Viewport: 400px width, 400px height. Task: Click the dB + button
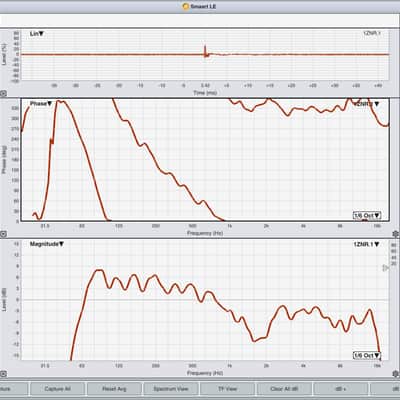[x=341, y=389]
